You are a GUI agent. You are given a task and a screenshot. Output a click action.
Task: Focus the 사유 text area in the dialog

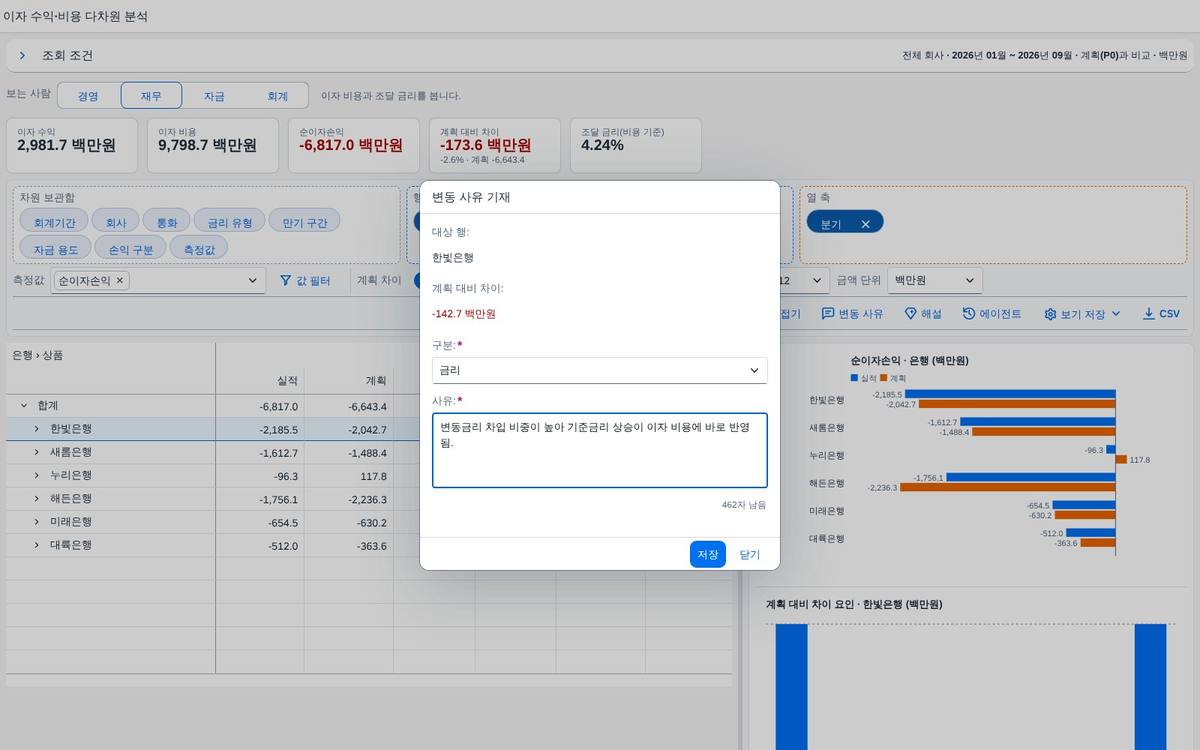point(600,450)
